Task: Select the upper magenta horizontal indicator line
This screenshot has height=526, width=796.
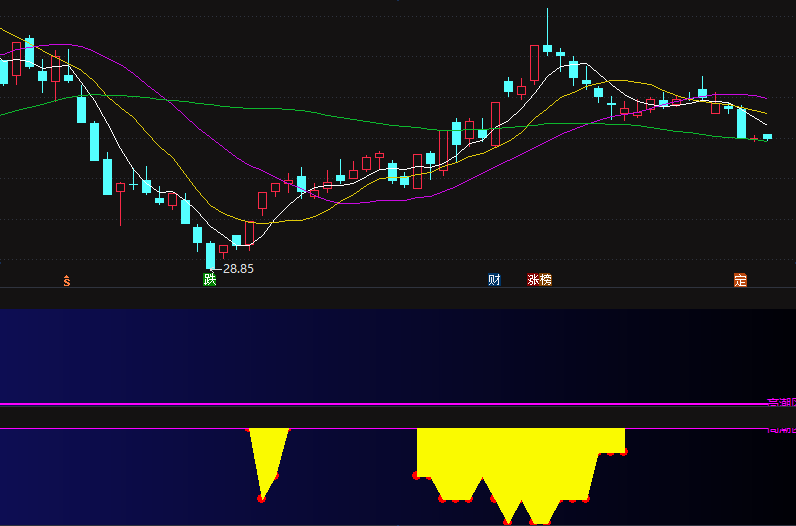Action: [383, 404]
